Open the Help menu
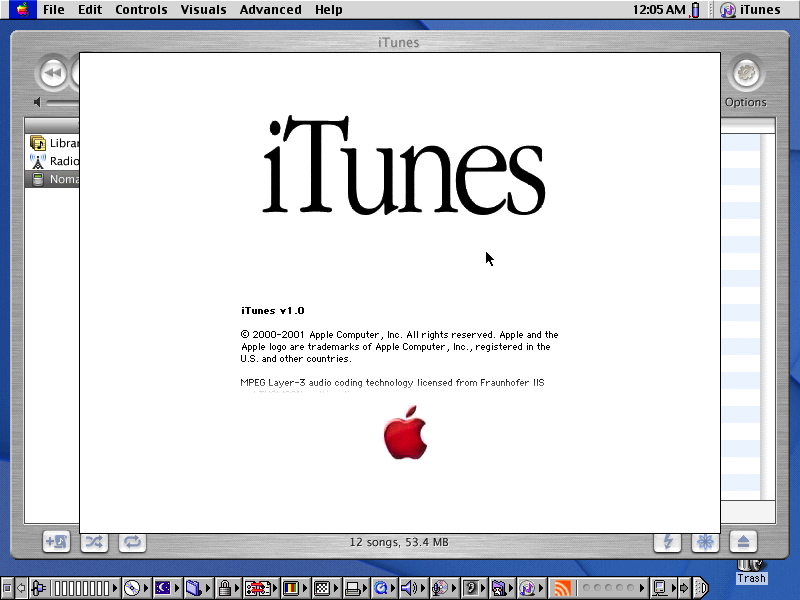The height and width of the screenshot is (600, 800). (x=328, y=10)
